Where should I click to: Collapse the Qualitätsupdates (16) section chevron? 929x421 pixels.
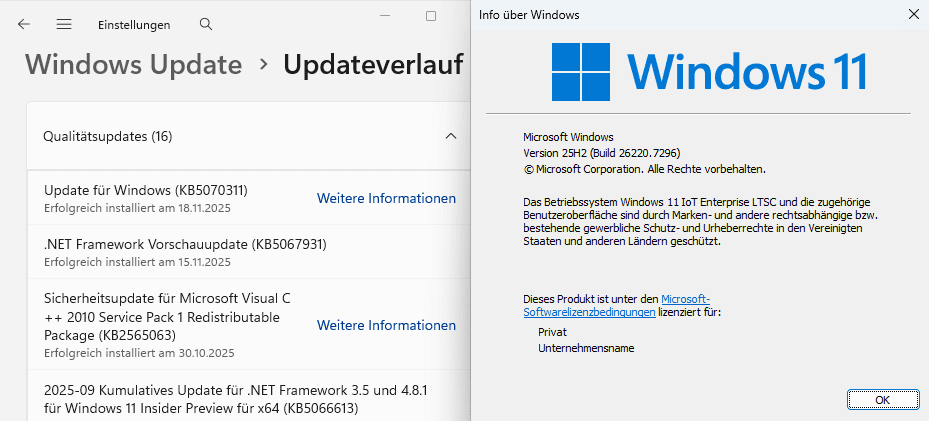pos(451,136)
